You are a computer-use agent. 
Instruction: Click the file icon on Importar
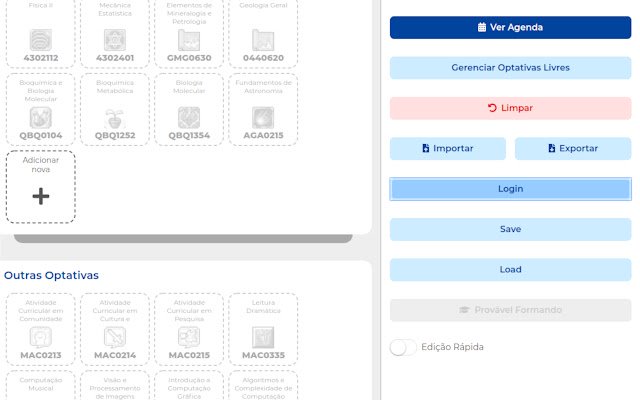point(426,148)
